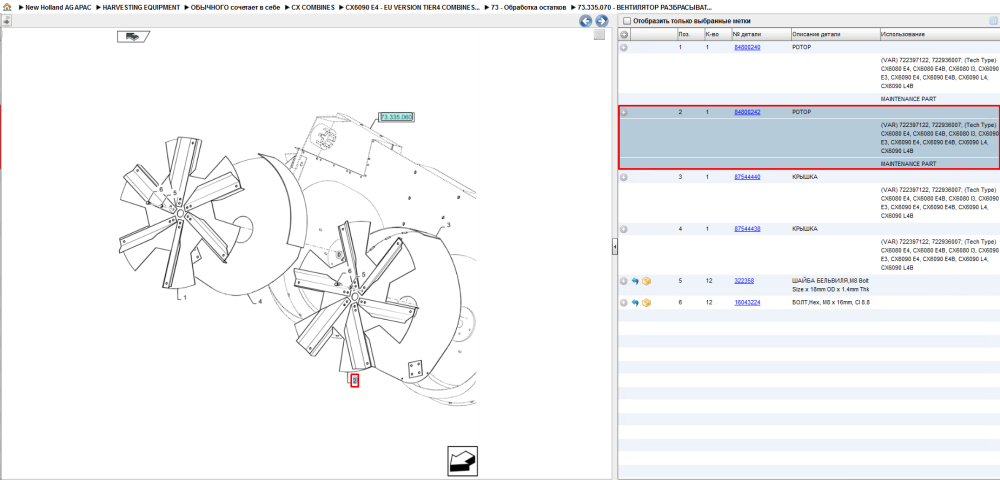Open part number 322358
1000x480 pixels.
tap(744, 281)
